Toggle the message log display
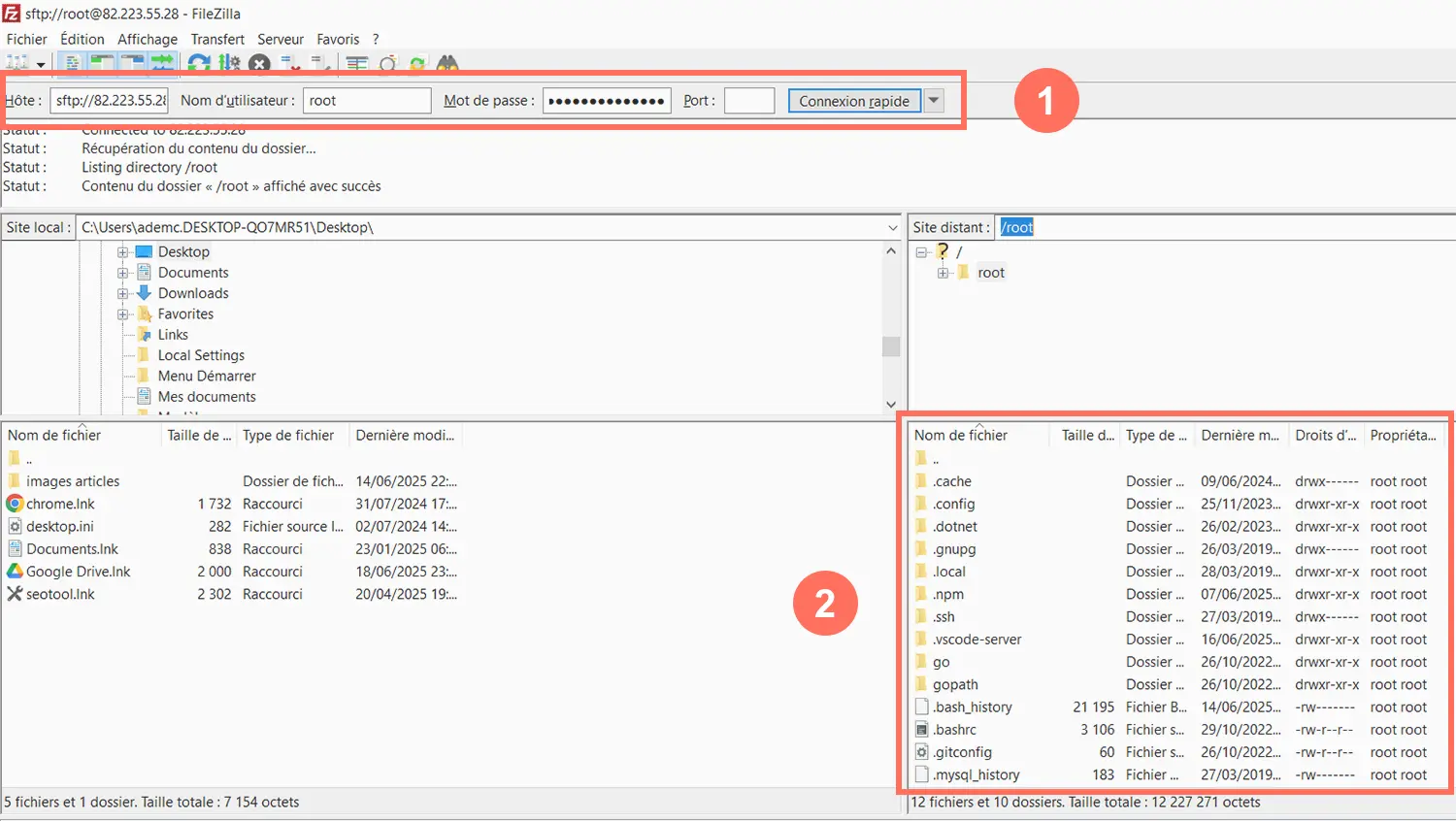Viewport: 1456px width, 821px height. click(72, 63)
